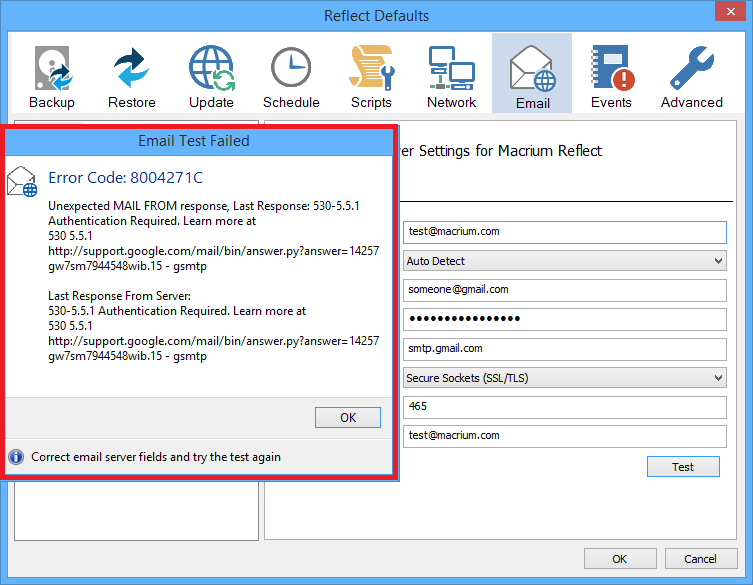
Task: Click the Test button
Action: [x=682, y=467]
